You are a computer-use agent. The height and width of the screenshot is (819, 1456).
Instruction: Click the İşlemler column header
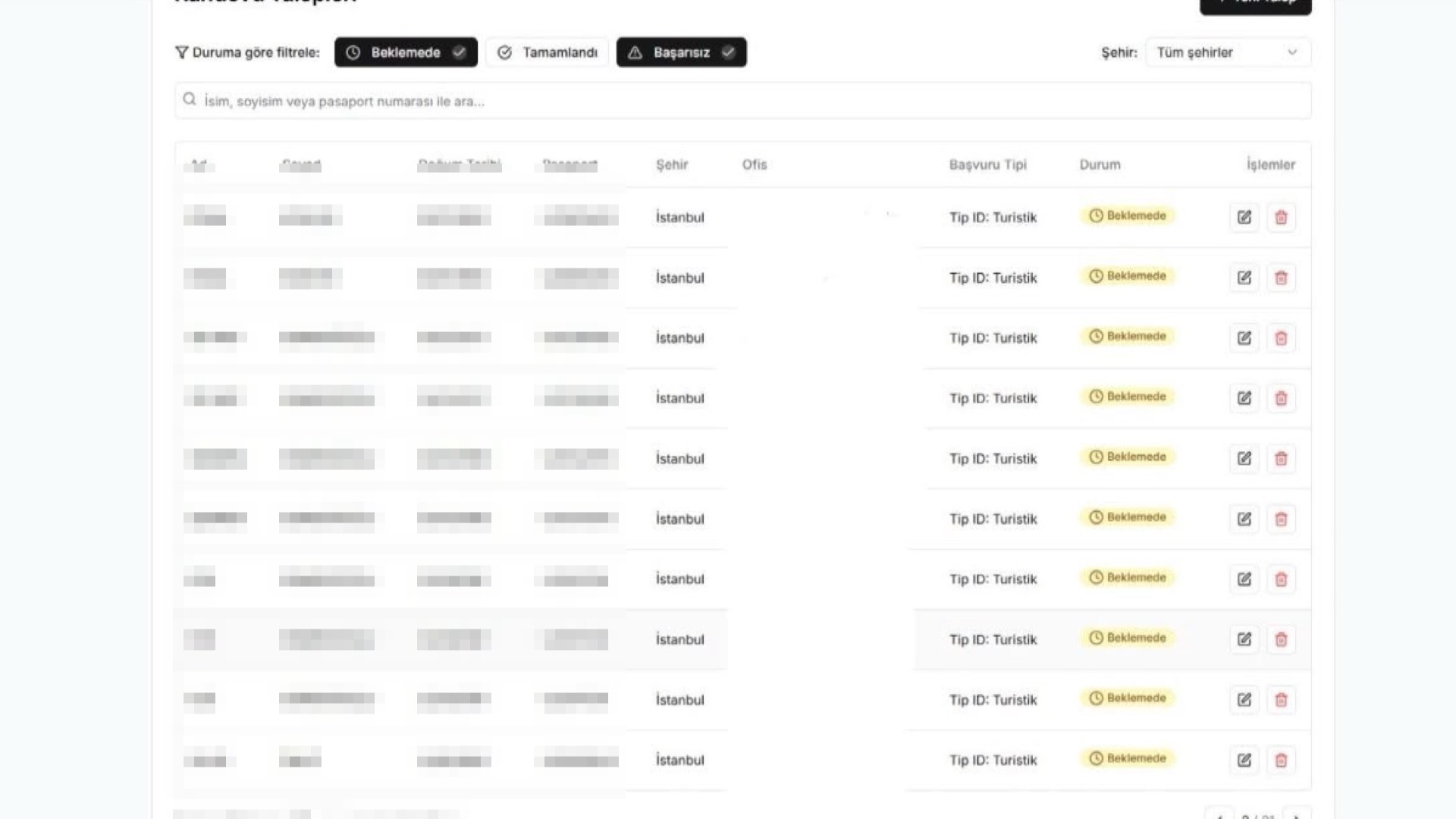(x=1271, y=165)
